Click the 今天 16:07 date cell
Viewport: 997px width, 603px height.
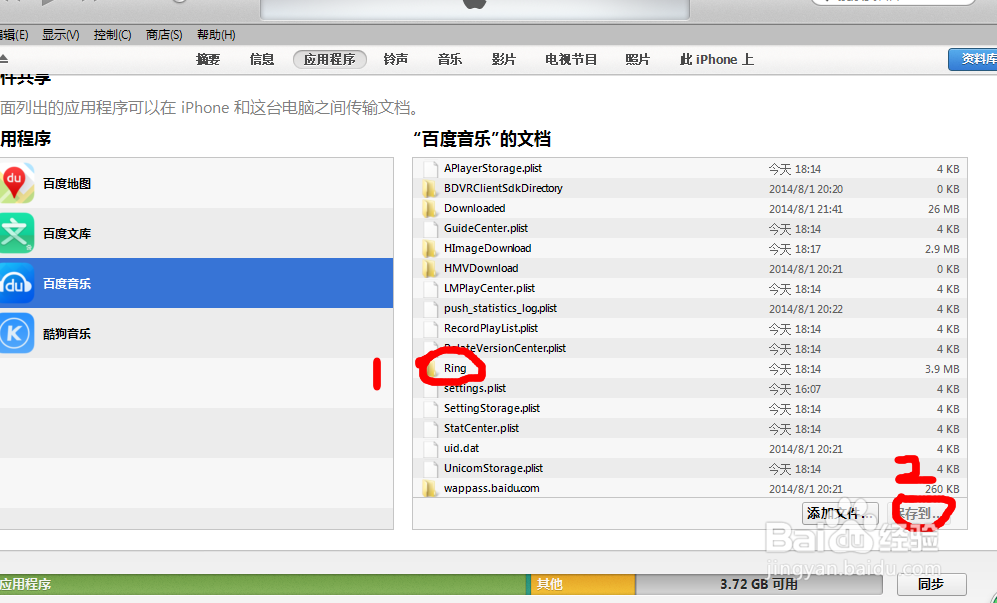tap(795, 389)
